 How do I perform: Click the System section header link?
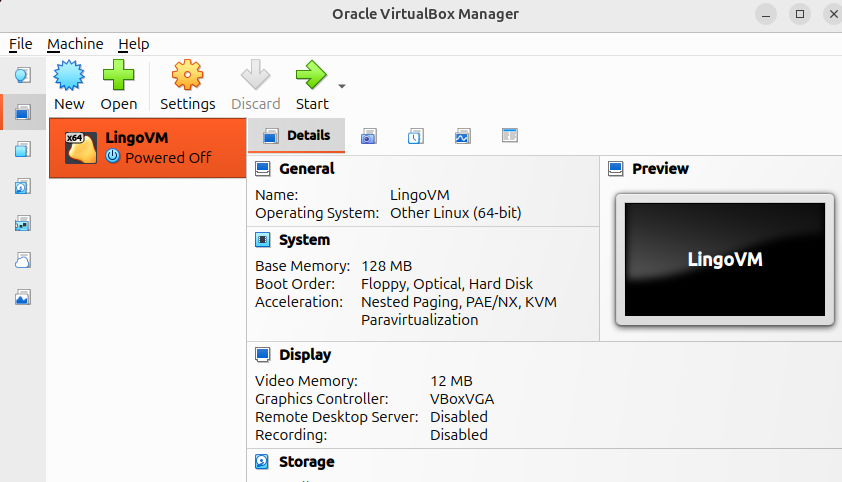tap(304, 240)
